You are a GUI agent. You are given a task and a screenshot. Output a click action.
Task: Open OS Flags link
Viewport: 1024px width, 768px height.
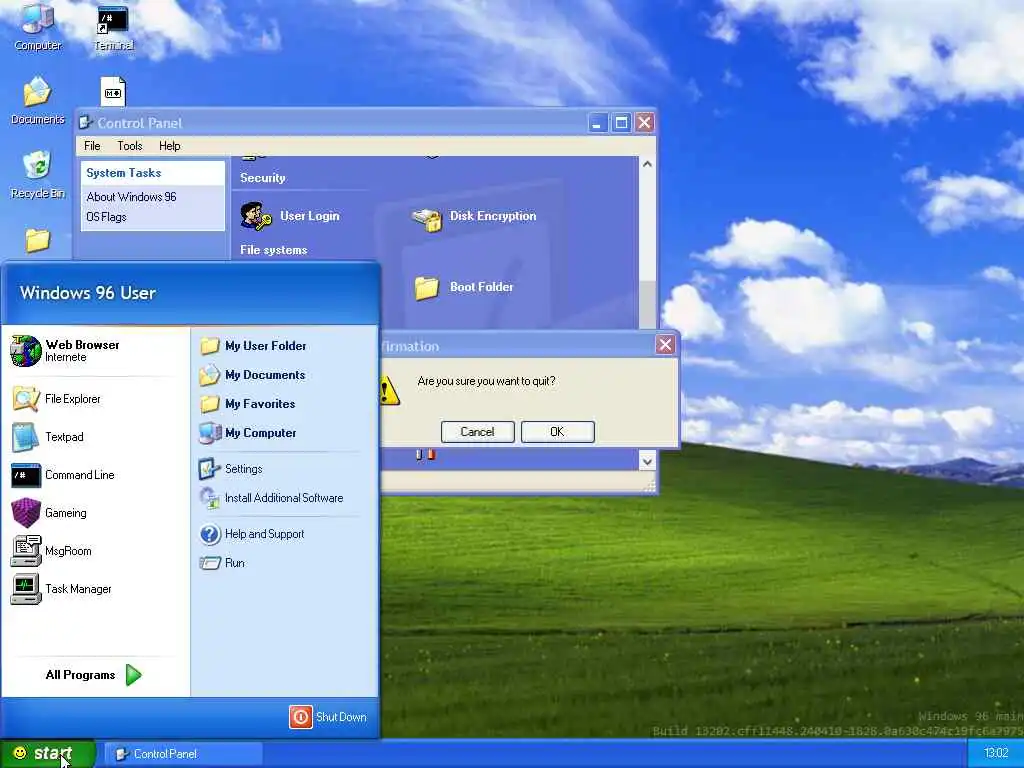click(x=106, y=217)
